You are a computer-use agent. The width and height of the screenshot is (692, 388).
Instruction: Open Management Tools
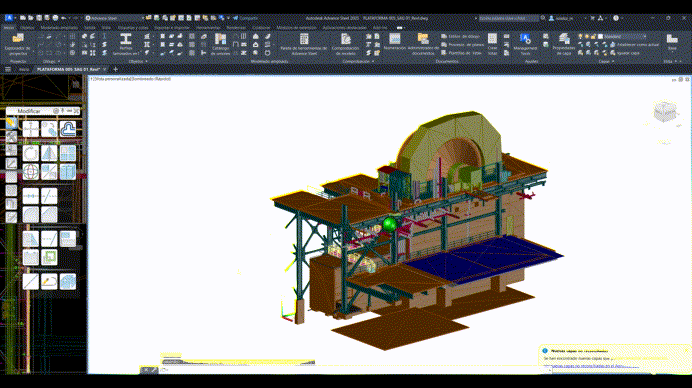525,44
